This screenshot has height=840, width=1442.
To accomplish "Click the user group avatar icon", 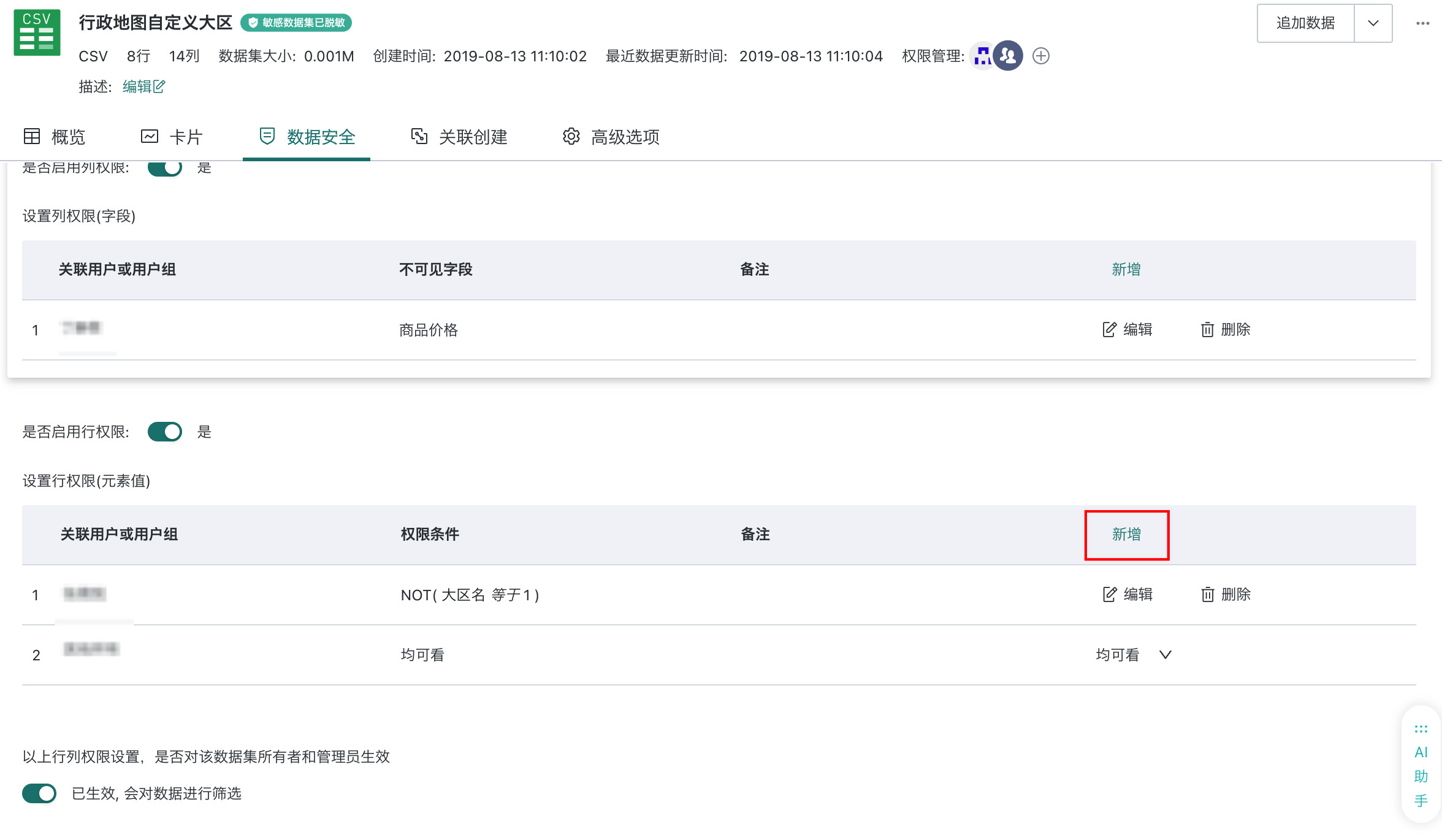I will coord(1008,56).
